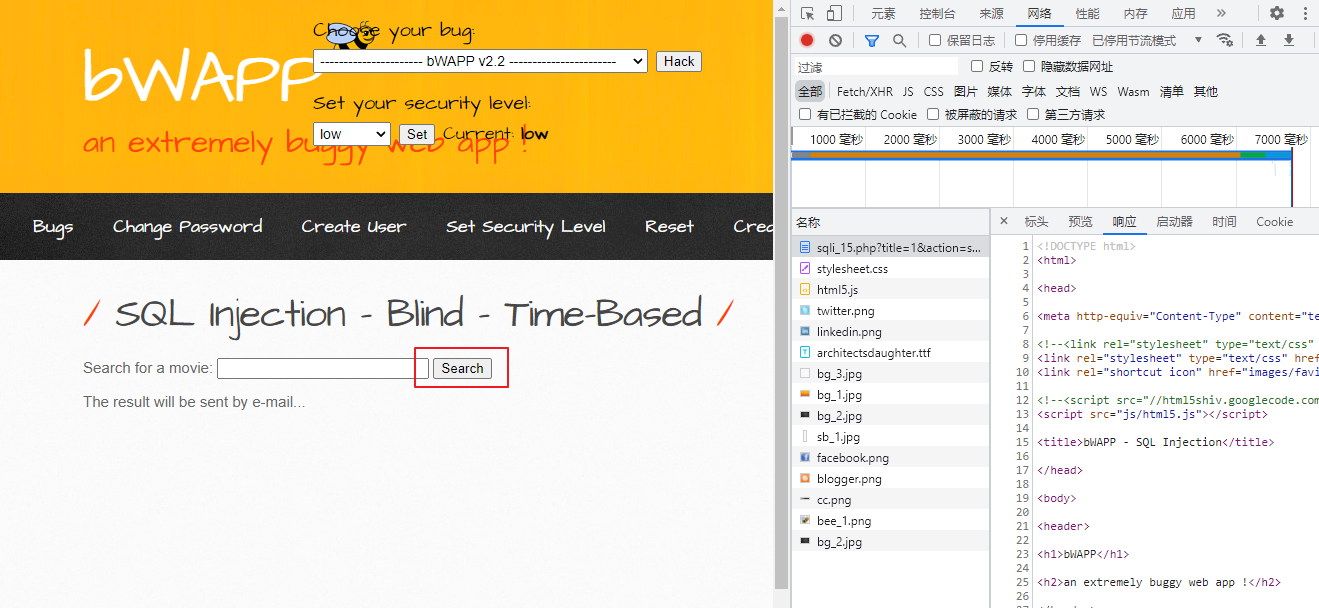The width and height of the screenshot is (1319, 608).
Task: Click the bg_1.jpg thumbnail icon
Action: coord(805,395)
